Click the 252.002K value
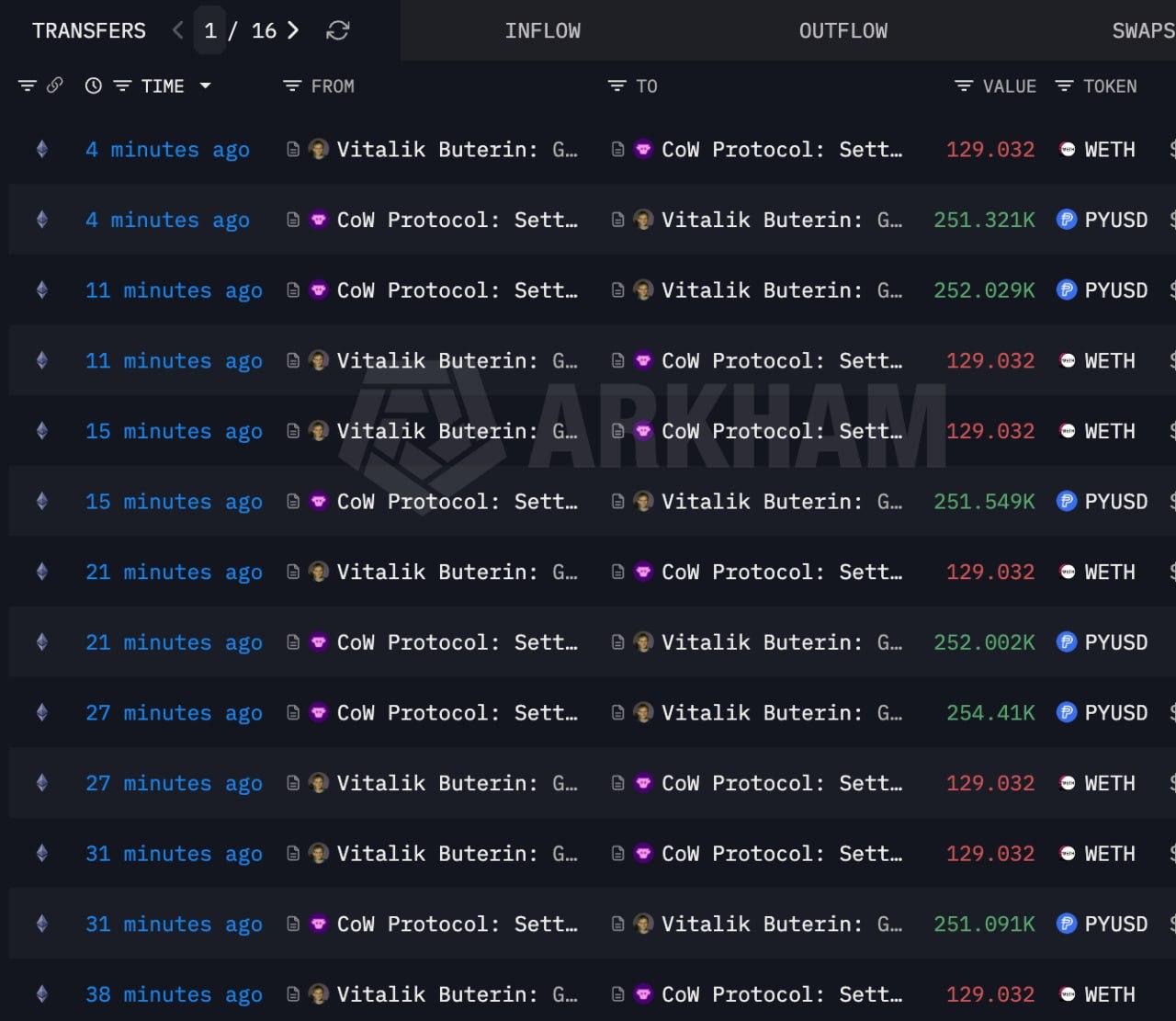This screenshot has height=1021, width=1176. point(984,642)
